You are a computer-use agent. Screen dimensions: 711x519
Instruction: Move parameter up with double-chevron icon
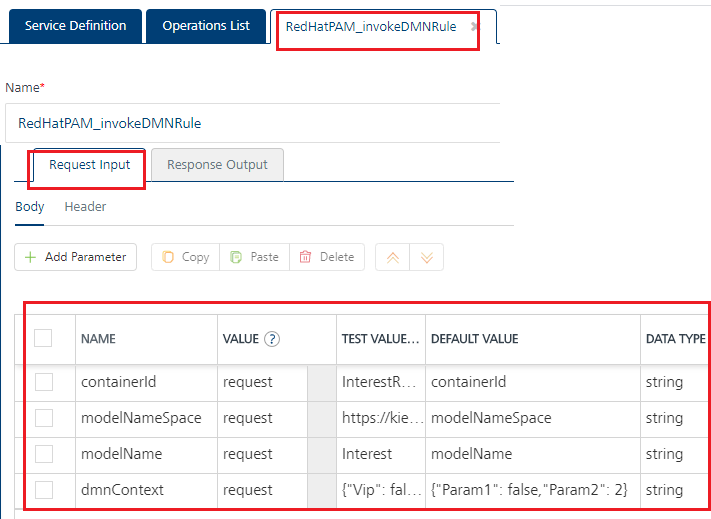(393, 257)
